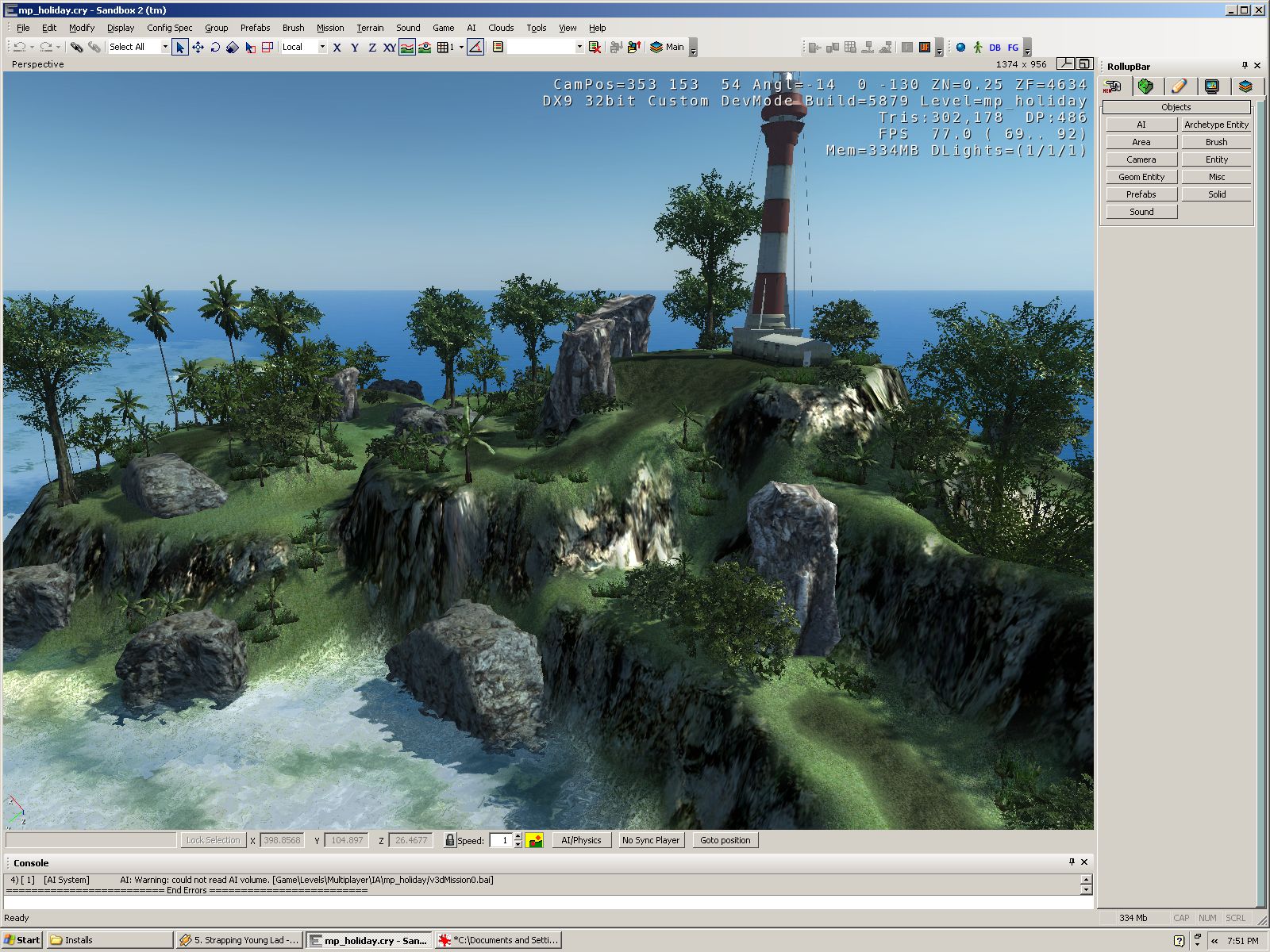Open the Mission menu
The image size is (1270, 952).
[x=330, y=28]
